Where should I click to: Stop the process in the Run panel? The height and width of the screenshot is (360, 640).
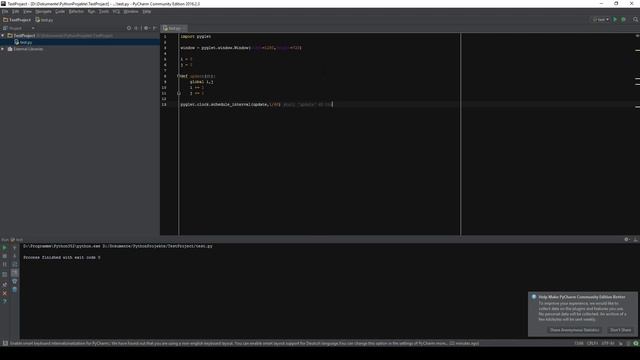tap(4, 256)
